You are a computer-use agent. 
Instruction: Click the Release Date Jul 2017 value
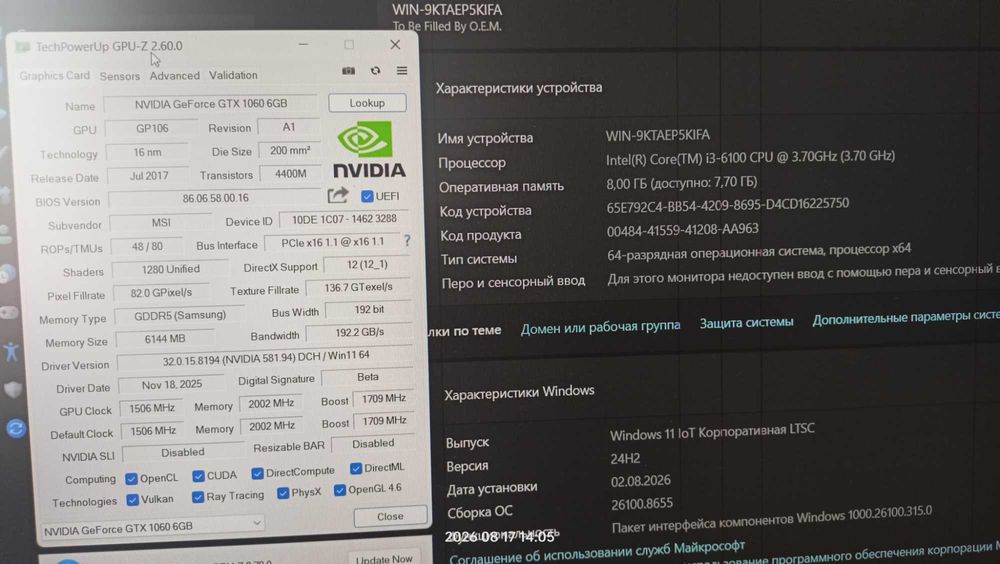149,175
